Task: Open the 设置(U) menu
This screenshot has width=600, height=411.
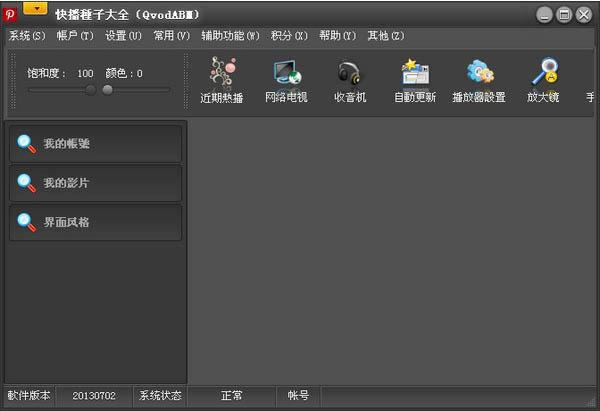Action: point(123,36)
